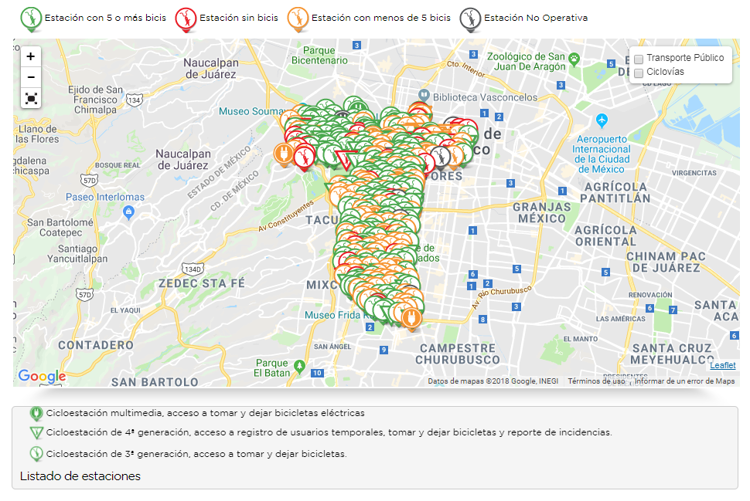The width and height of the screenshot is (750, 501).
Task: Click metro line 9 badge near San Ángel
Action: click(x=384, y=350)
